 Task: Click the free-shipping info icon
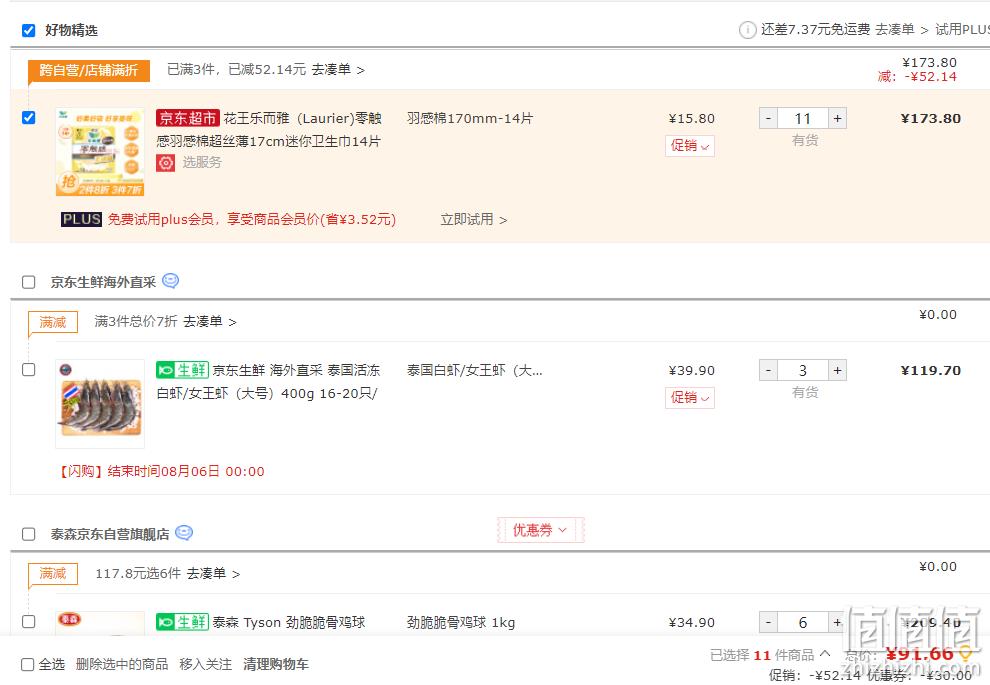click(748, 30)
